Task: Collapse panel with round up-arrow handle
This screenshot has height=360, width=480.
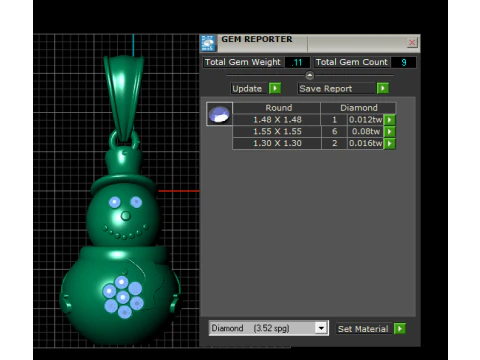Action: pos(310,76)
